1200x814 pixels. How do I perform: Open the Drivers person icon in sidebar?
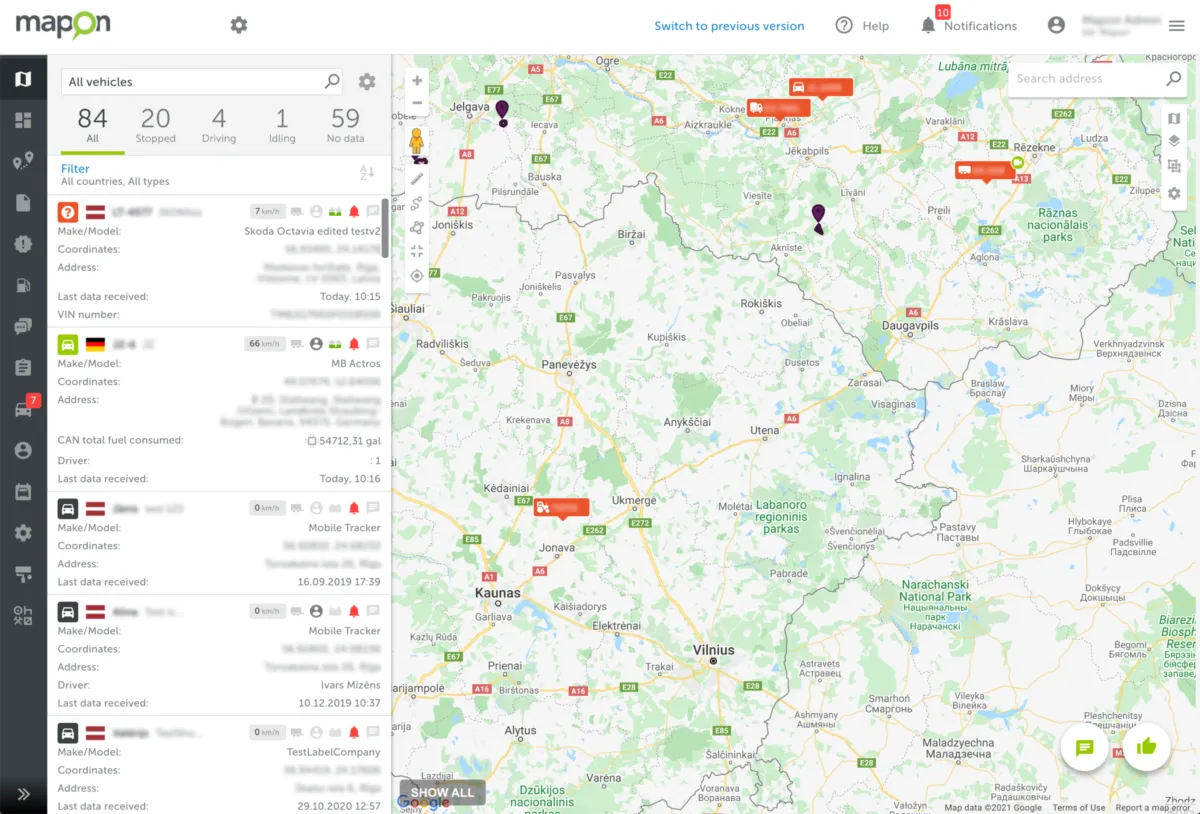pyautogui.click(x=23, y=451)
